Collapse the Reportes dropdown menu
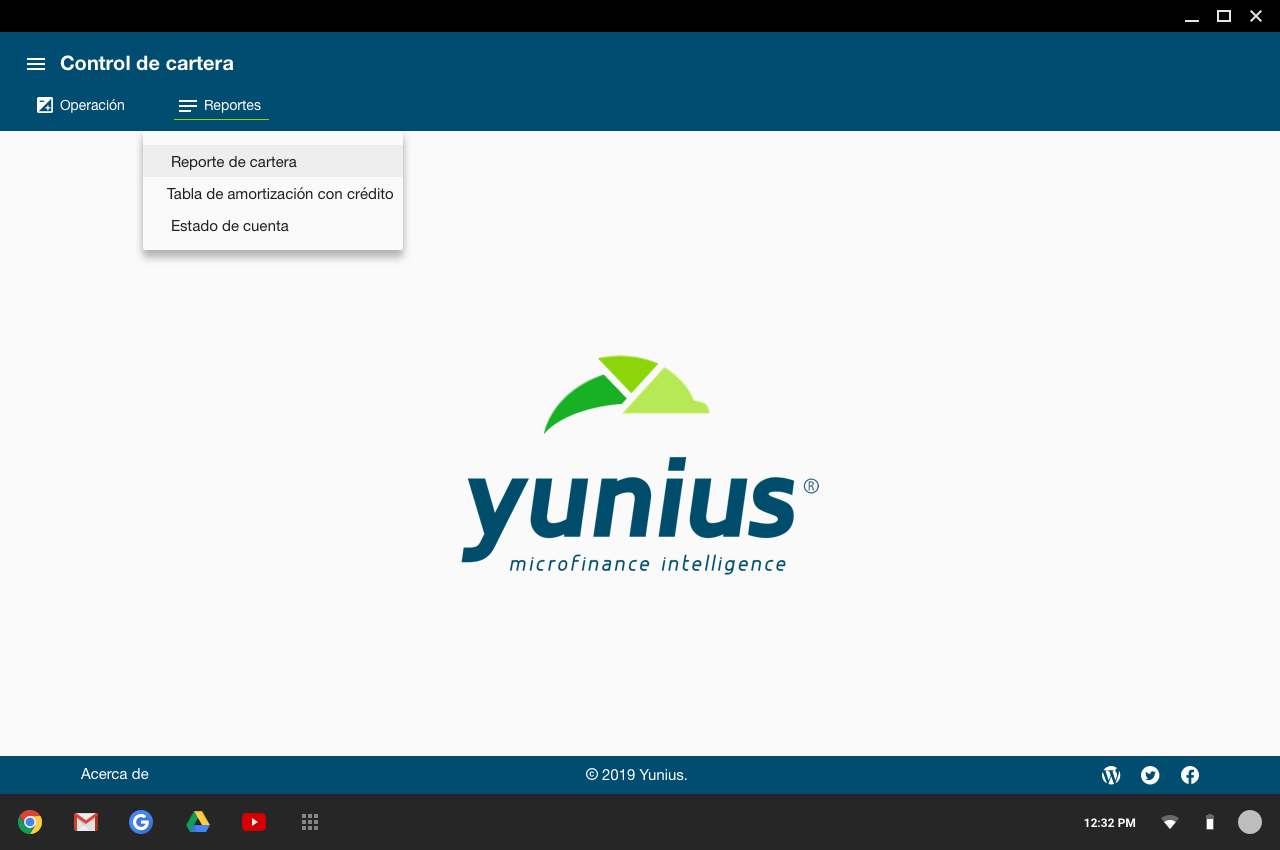1280x850 pixels. coord(221,105)
